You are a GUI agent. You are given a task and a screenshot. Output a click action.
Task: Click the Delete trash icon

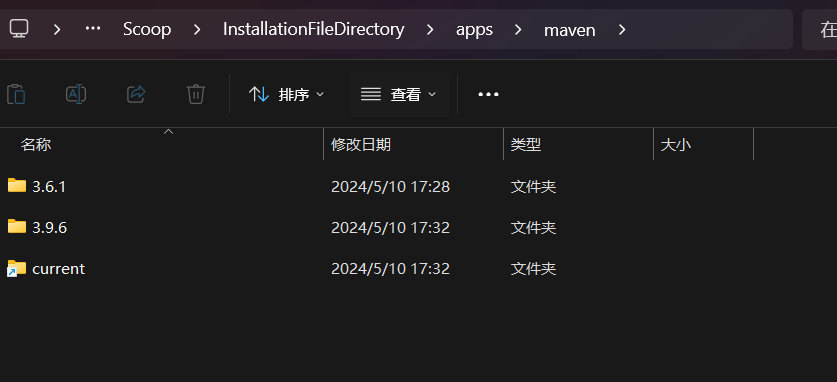[x=196, y=94]
